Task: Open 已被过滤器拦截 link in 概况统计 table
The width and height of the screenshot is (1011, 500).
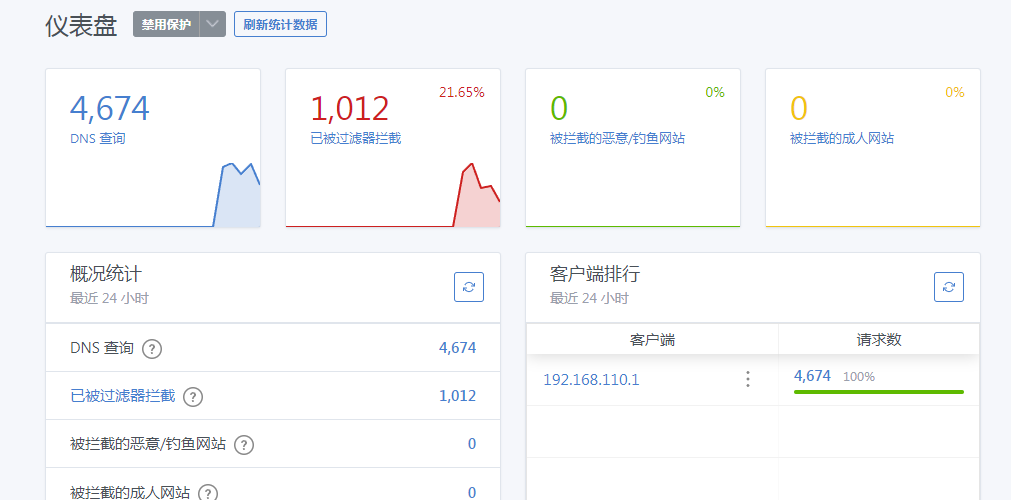Action: tap(123, 395)
